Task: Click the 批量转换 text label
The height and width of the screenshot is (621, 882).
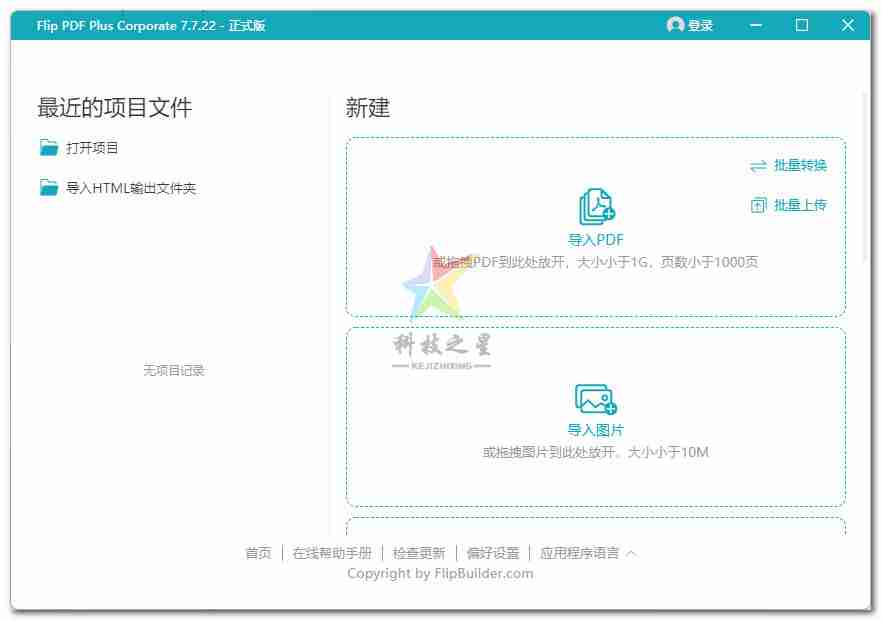Action: (800, 166)
